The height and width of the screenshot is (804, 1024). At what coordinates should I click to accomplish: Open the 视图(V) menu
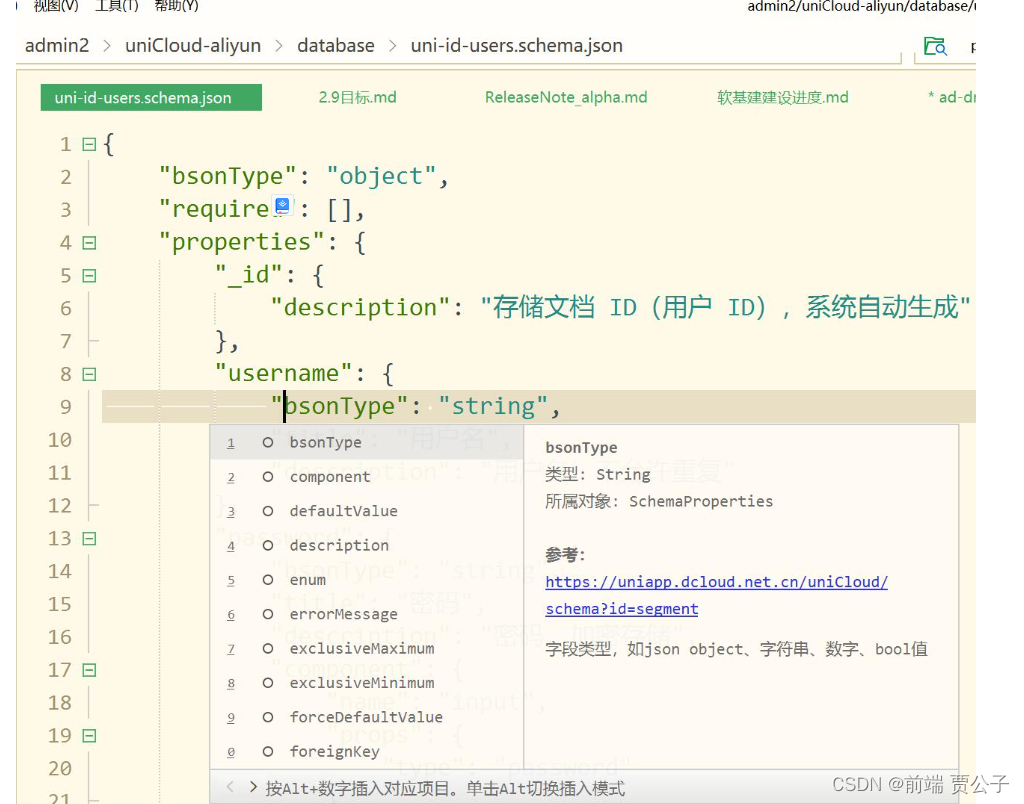[53, 7]
